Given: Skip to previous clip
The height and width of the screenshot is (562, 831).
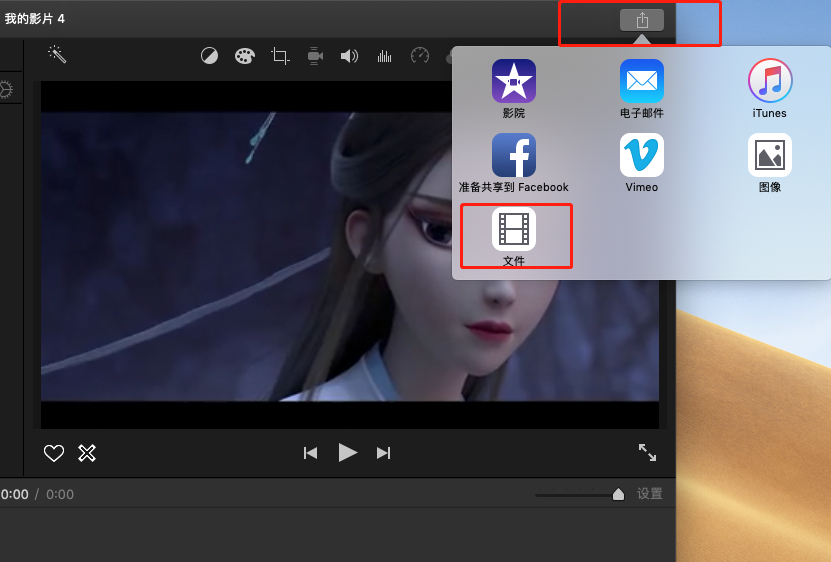Looking at the screenshot, I should 311,453.
